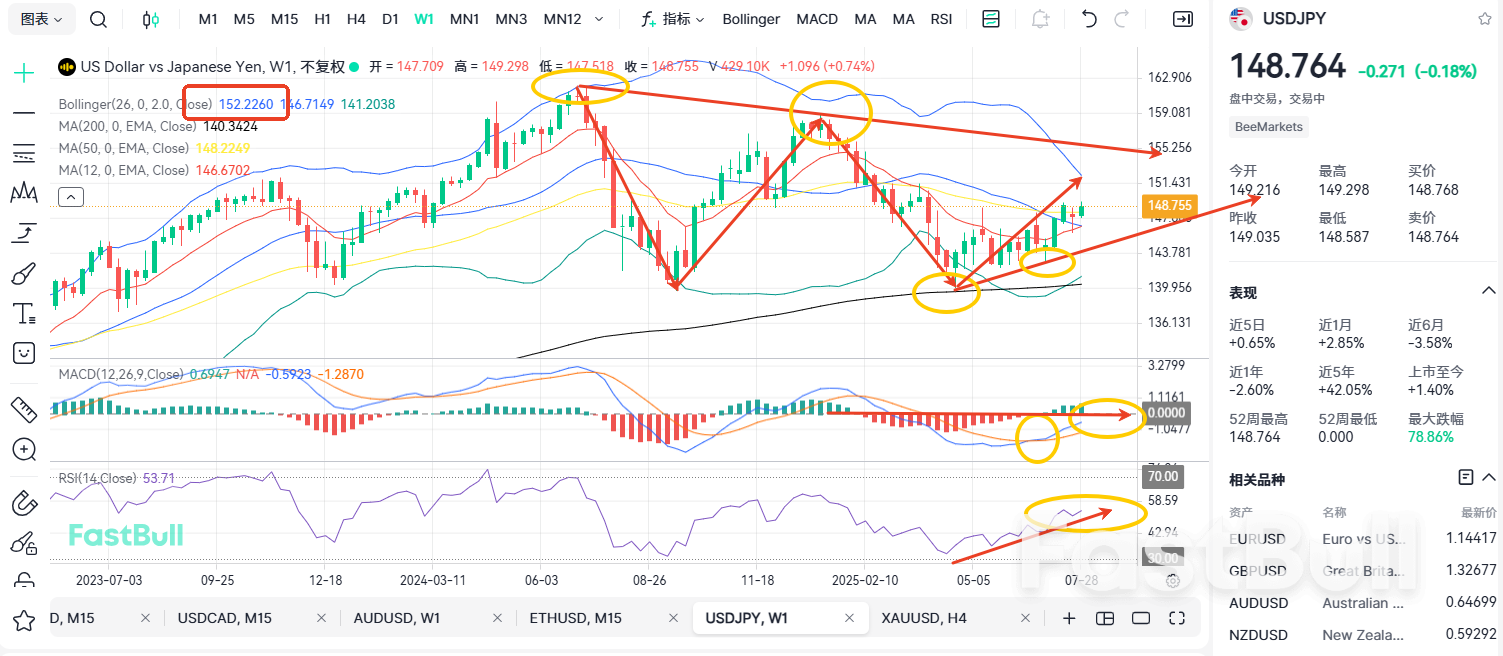Toggle the magnet snap tool

pyautogui.click(x=23, y=503)
